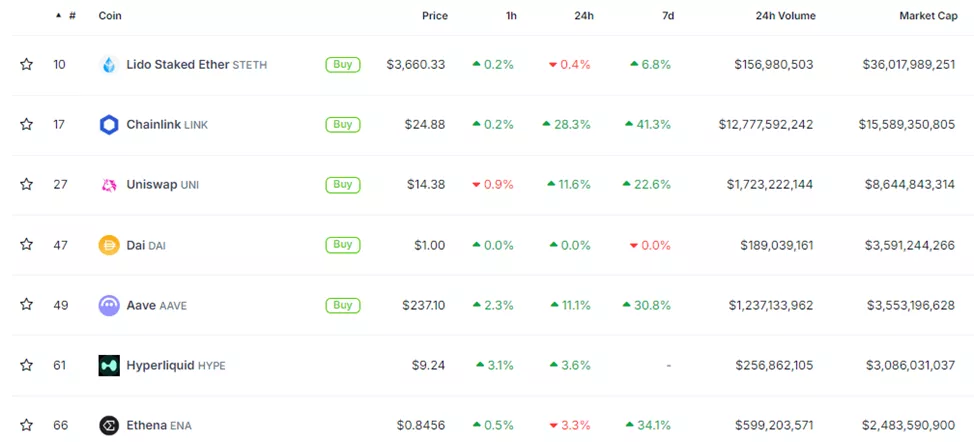974x442 pixels.
Task: Star Lido Staked Ether as favorite
Action: click(x=27, y=65)
